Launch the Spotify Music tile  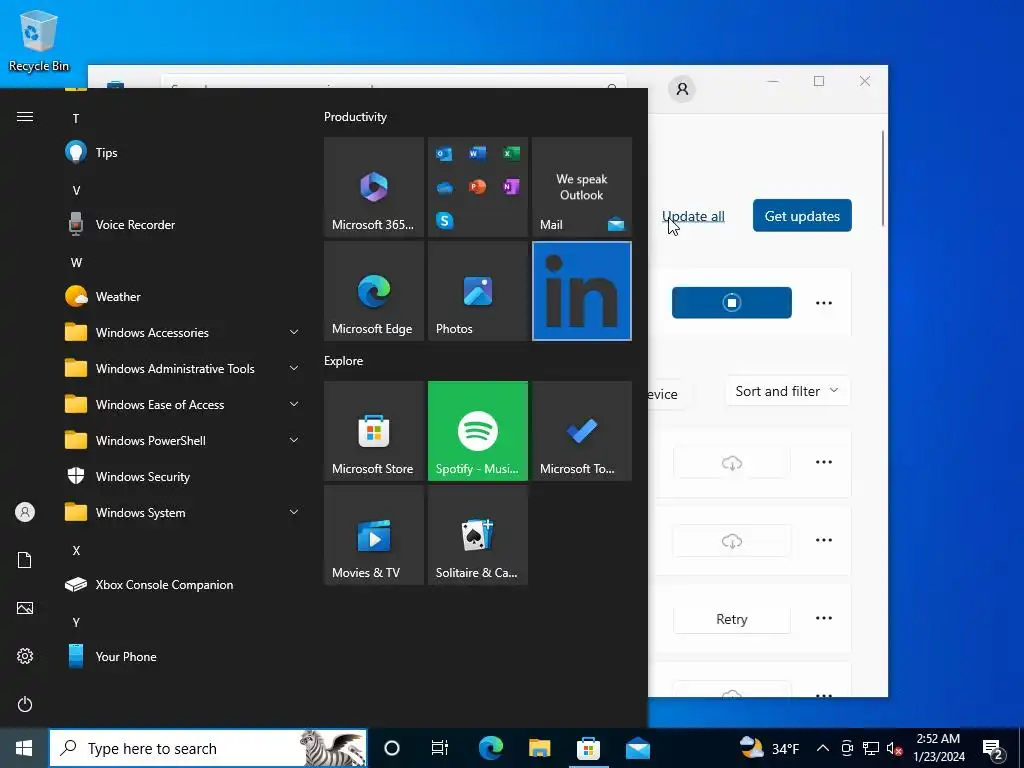477,431
